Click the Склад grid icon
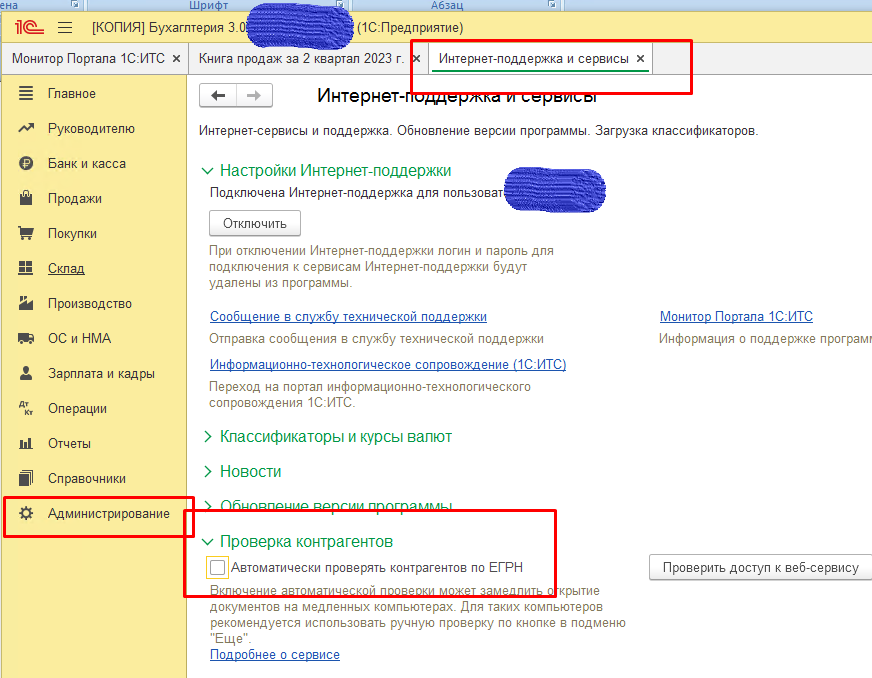This screenshot has height=678, width=872. 26,268
